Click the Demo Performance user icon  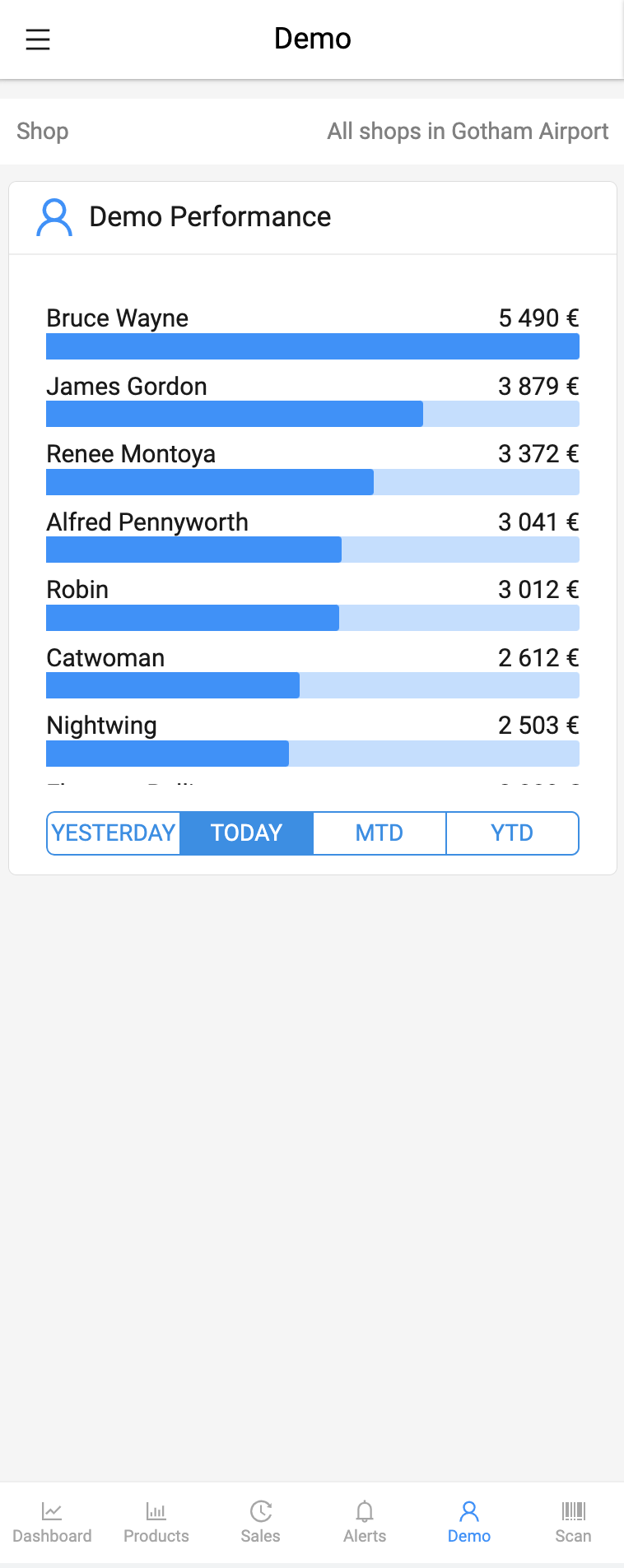pos(54,217)
